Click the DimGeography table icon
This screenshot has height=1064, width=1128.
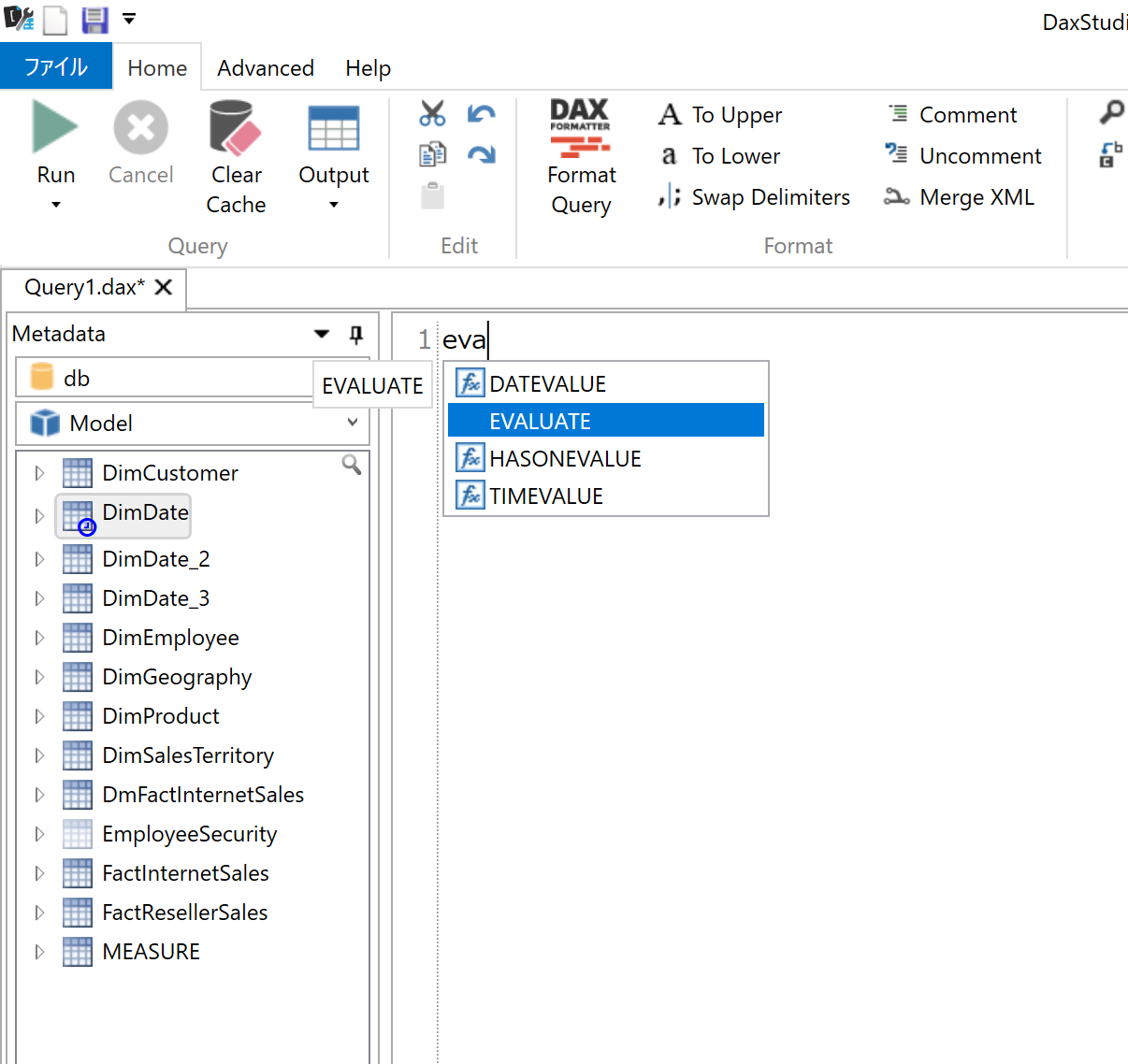coord(78,677)
